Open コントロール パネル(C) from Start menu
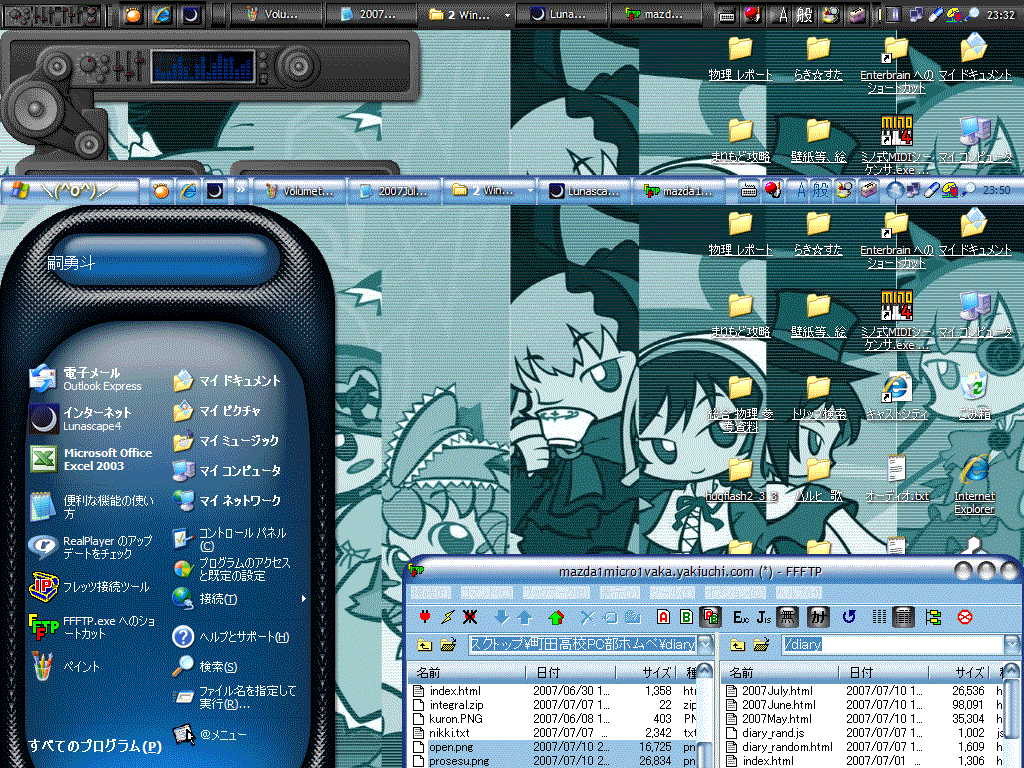The width and height of the screenshot is (1024, 768). click(x=232, y=539)
